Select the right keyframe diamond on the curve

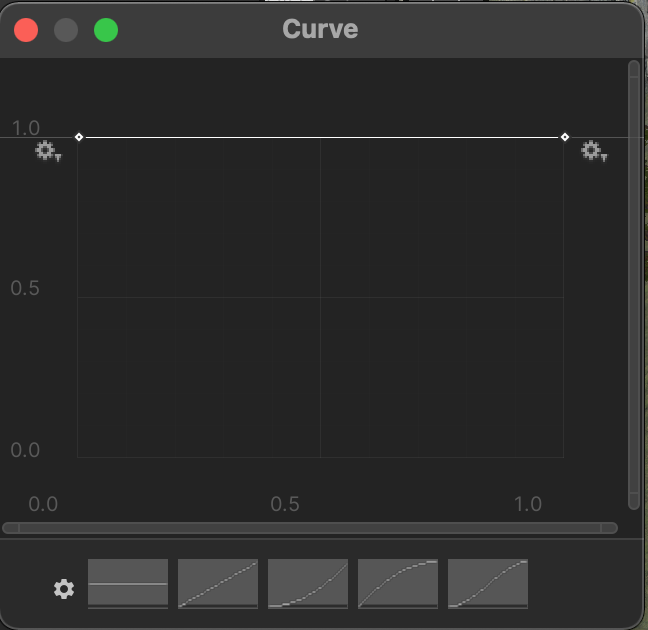tap(565, 137)
